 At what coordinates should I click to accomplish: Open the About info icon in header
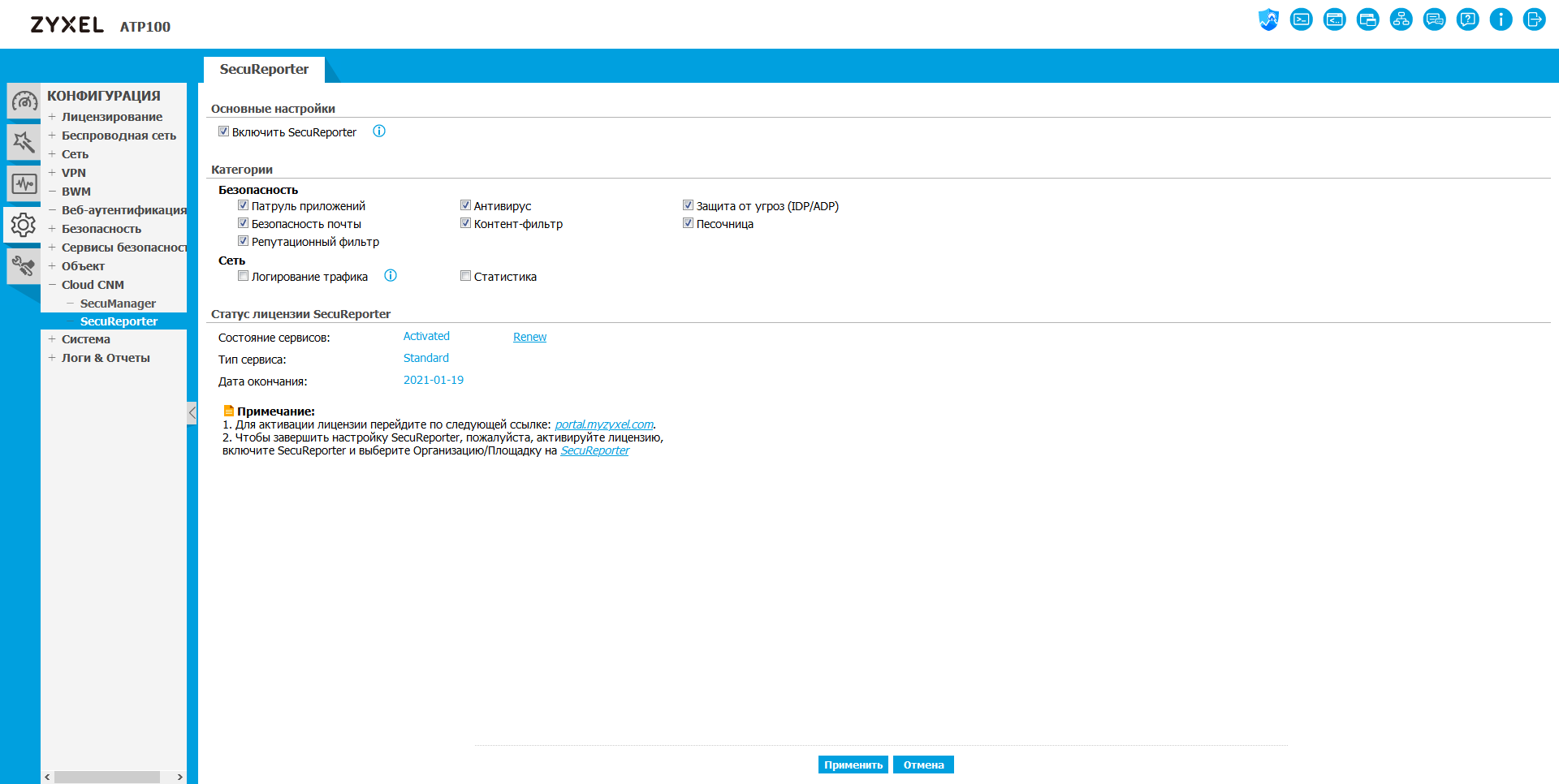1501,19
